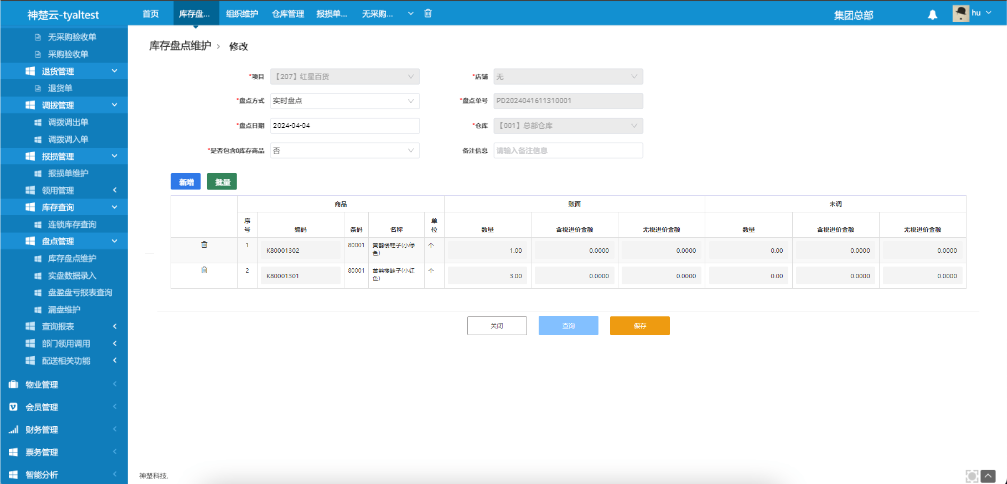This screenshot has width=1007, height=484.
Task: Delete row 2 item K80001301
Action: click(x=204, y=271)
